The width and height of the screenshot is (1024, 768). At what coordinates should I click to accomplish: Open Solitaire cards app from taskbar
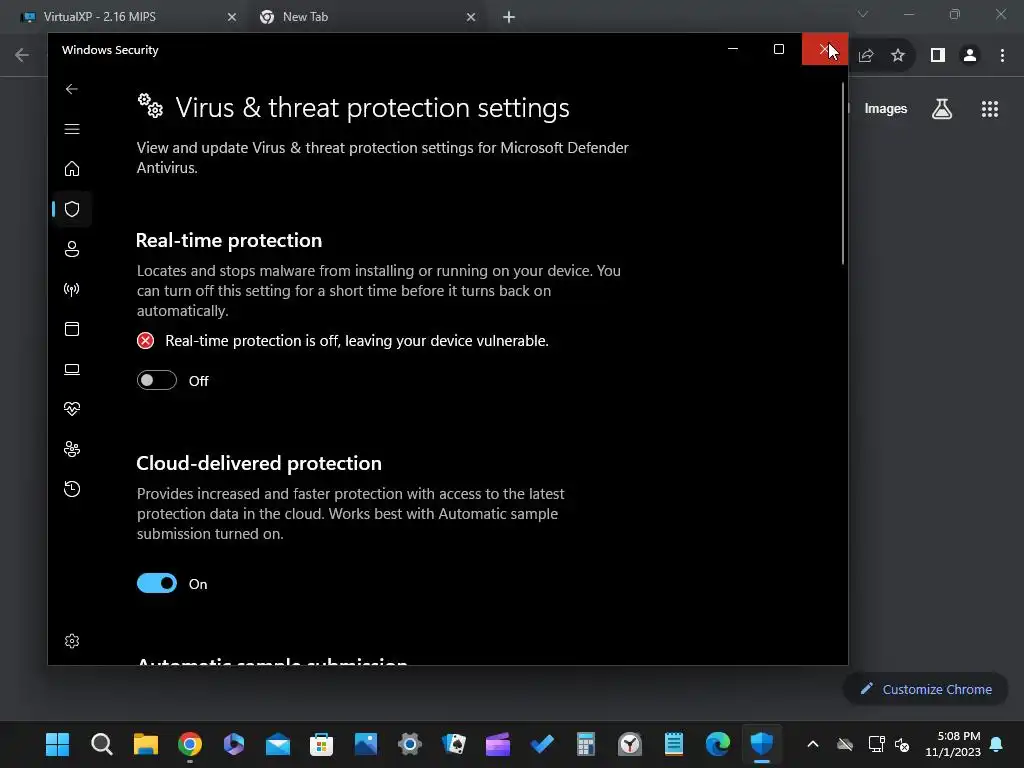tap(453, 744)
